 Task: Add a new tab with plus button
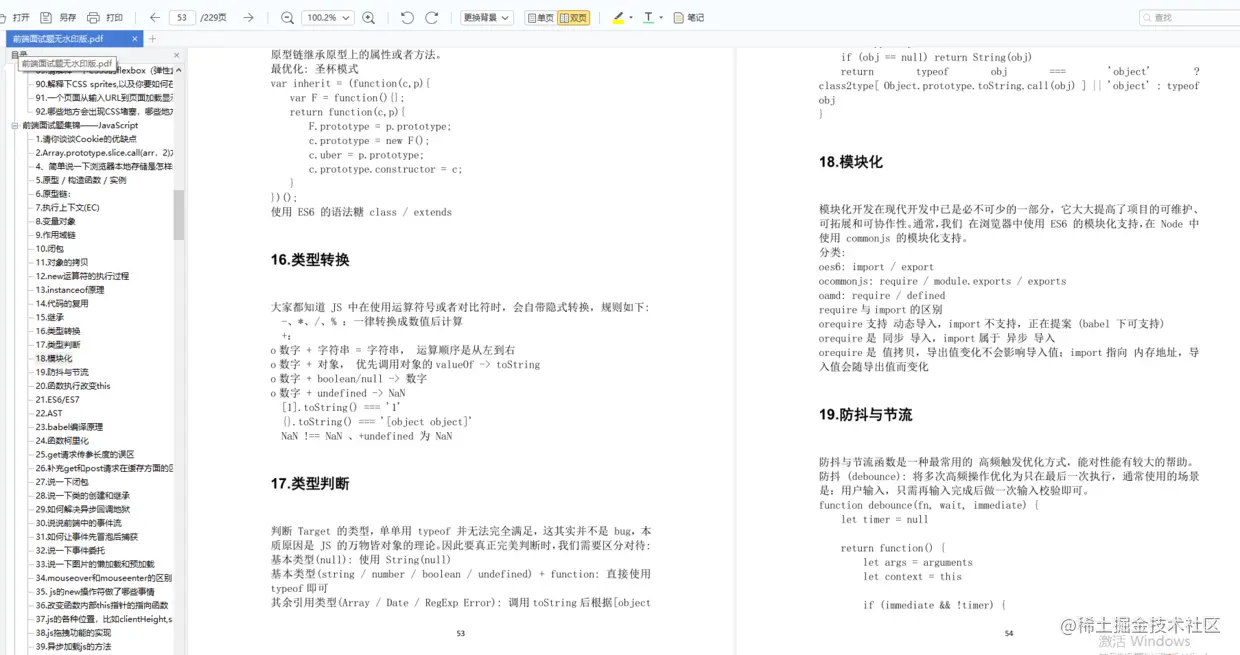coord(153,38)
